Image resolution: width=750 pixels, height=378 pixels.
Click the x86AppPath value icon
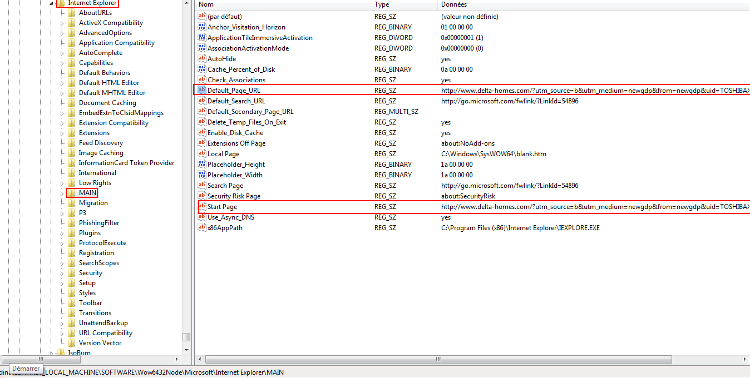pos(201,228)
